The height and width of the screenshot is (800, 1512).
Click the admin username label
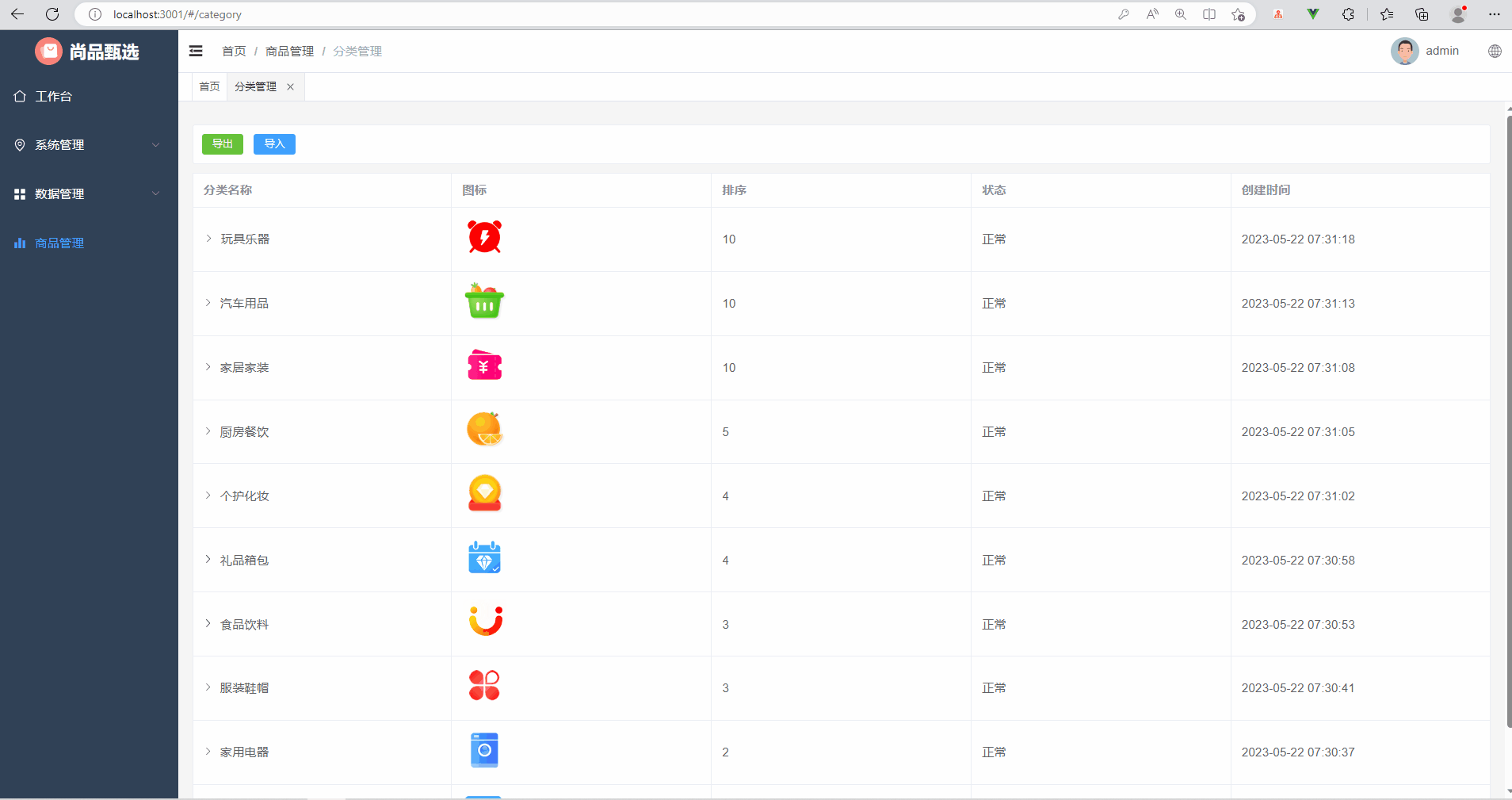[x=1442, y=51]
